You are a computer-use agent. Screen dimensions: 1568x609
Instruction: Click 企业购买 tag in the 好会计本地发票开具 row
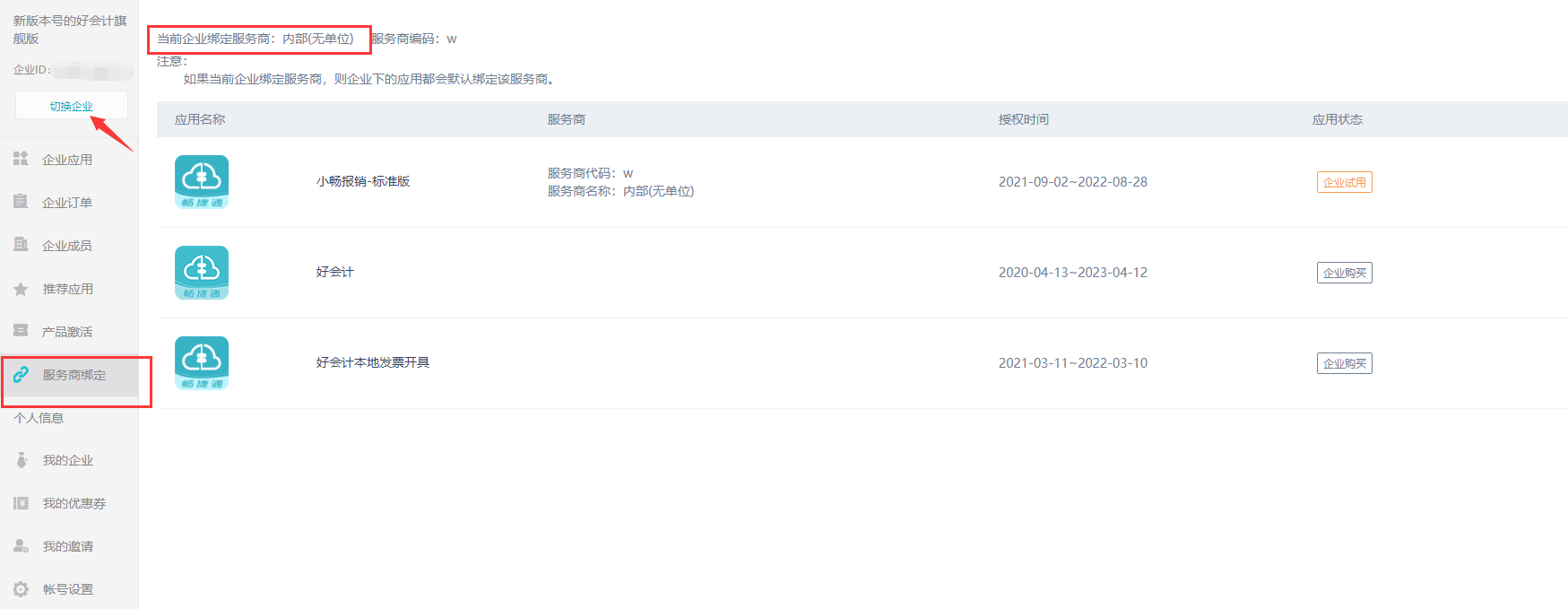1345,363
